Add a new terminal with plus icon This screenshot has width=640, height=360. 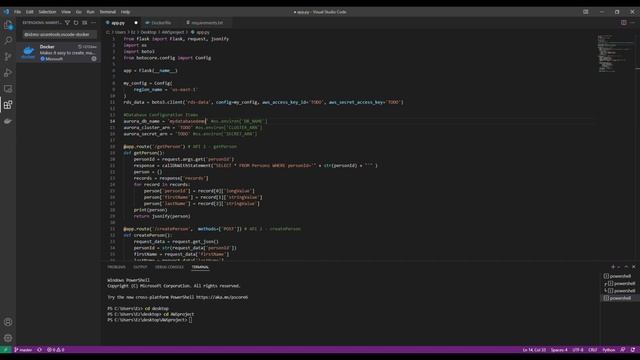pyautogui.click(x=613, y=267)
